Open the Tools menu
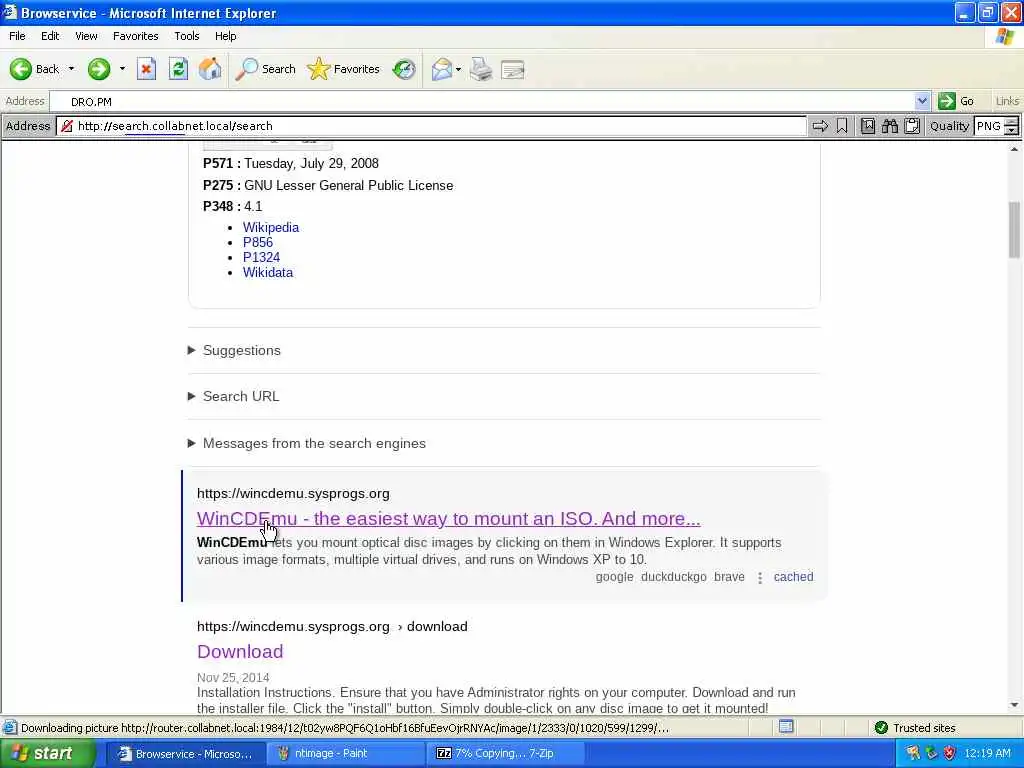 click(x=186, y=36)
